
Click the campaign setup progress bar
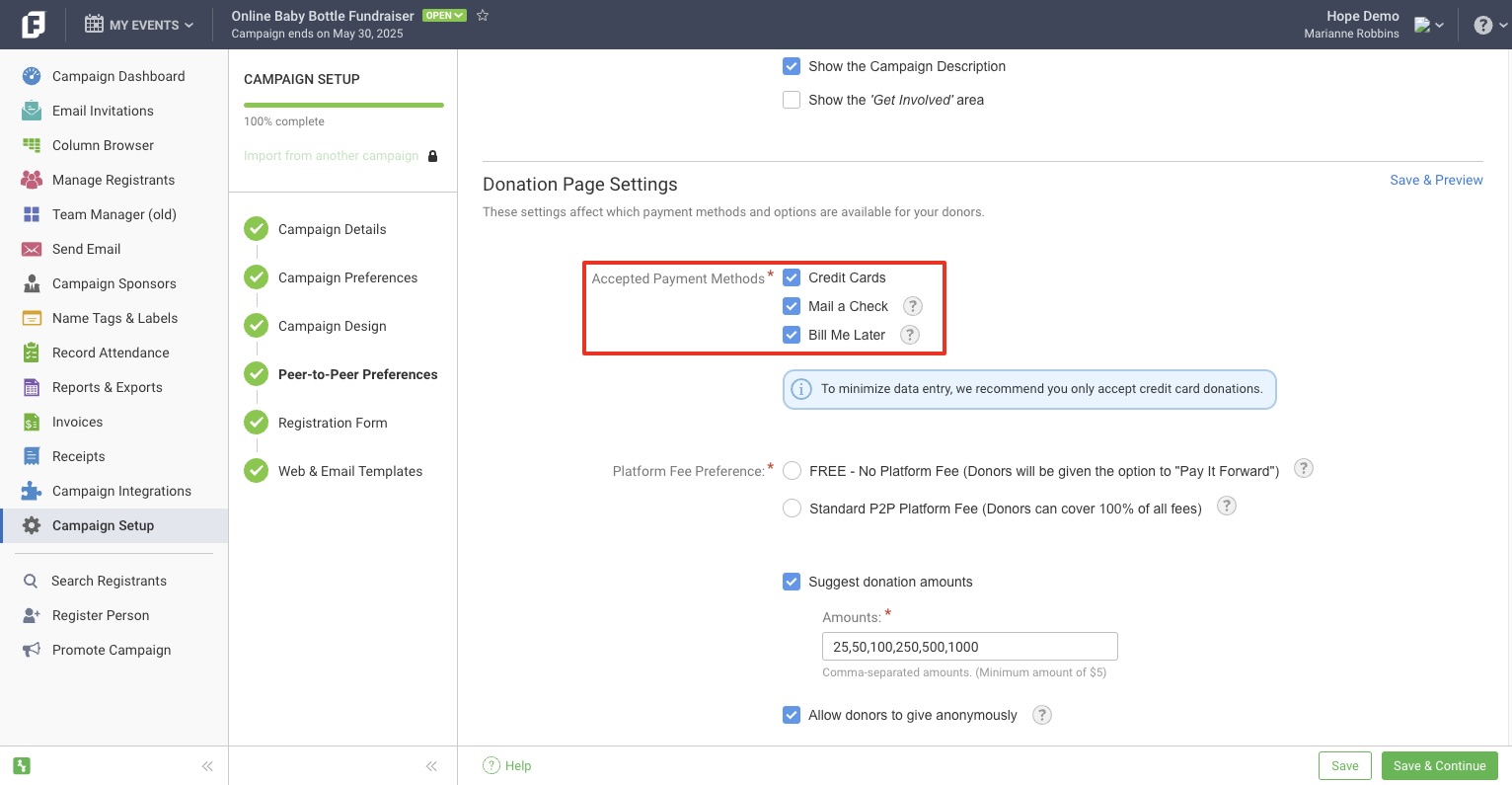click(x=343, y=105)
